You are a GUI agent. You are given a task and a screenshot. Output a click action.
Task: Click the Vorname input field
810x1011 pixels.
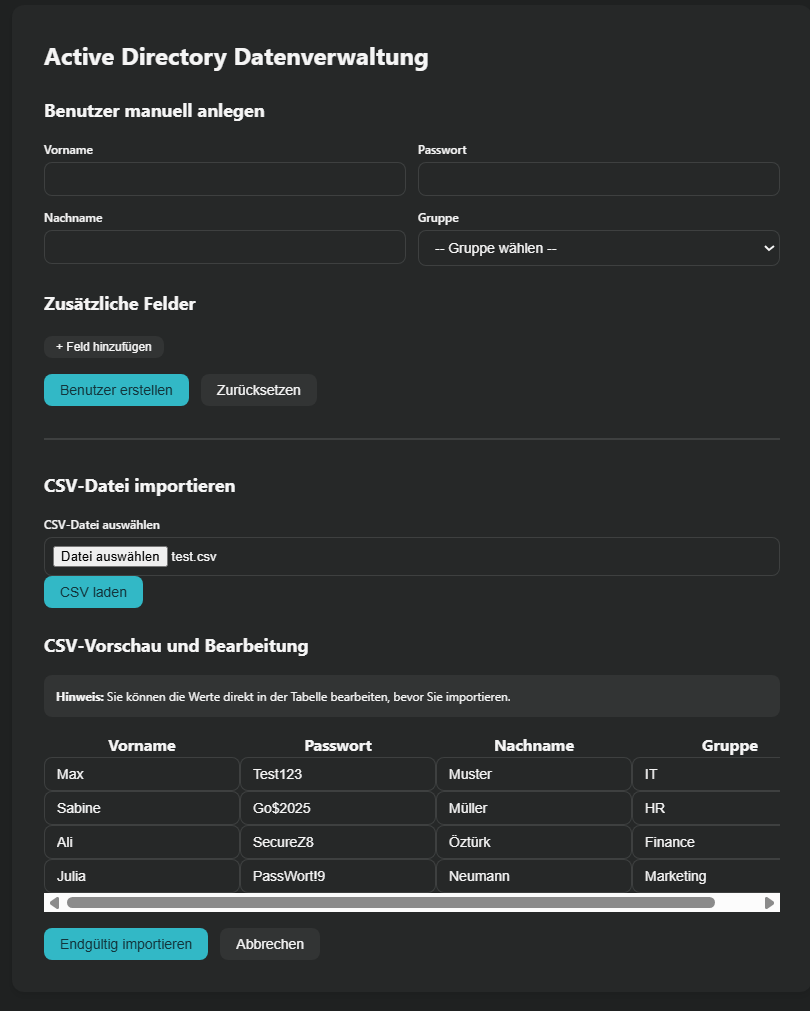224,179
